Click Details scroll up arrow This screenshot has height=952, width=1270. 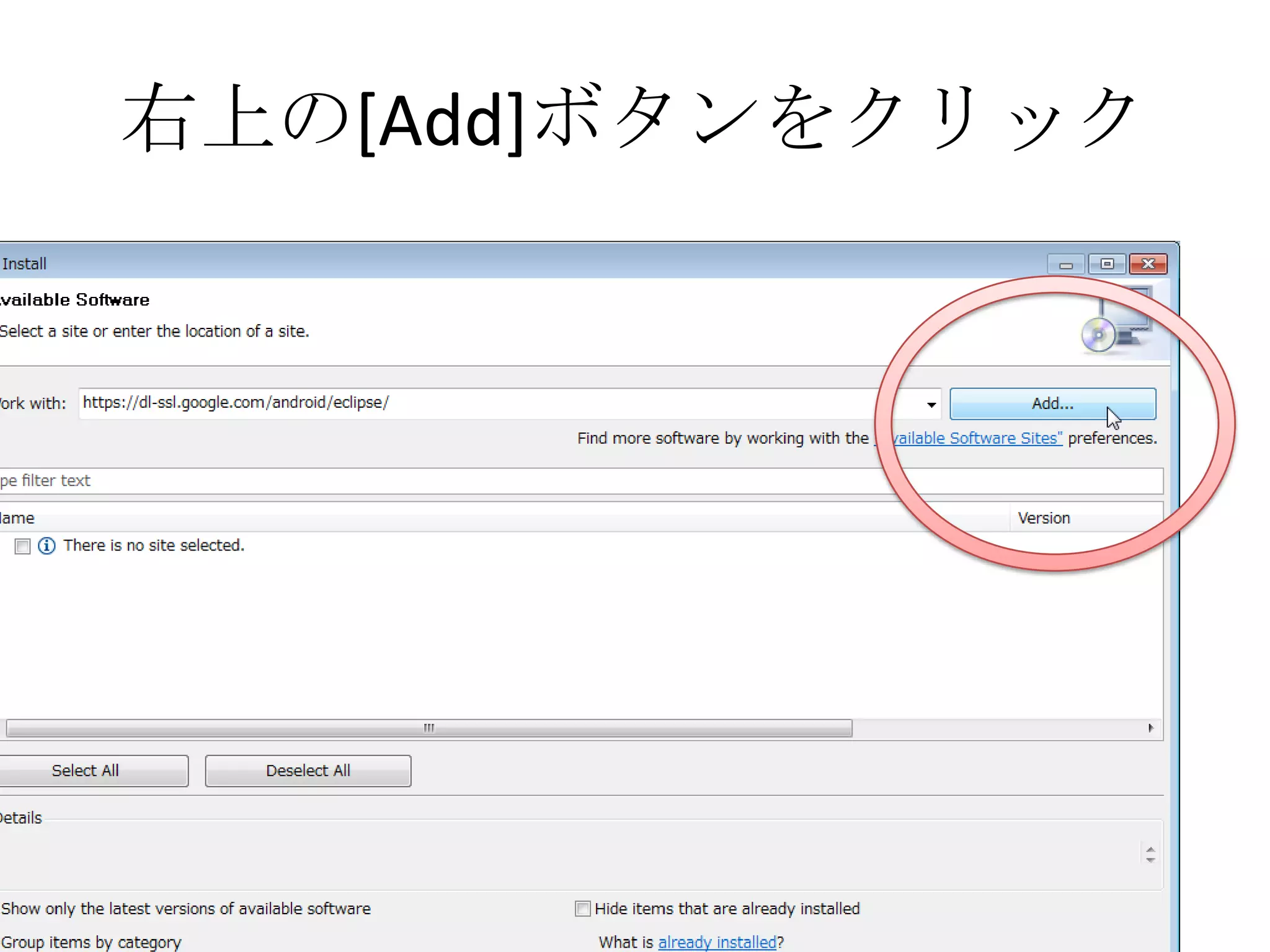tap(1150, 849)
